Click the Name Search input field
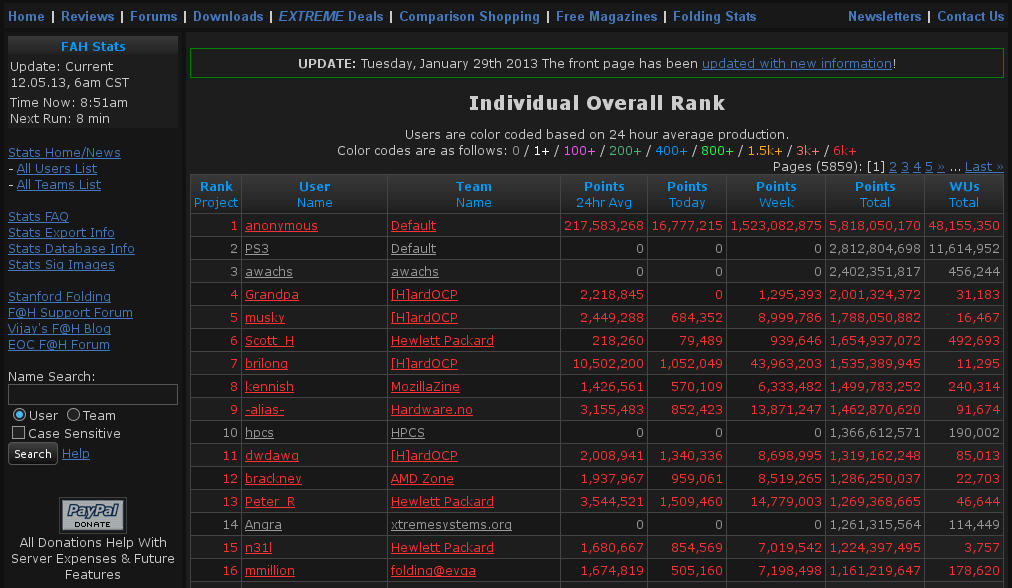Screen dimensions: 1012x588 (x=93, y=394)
